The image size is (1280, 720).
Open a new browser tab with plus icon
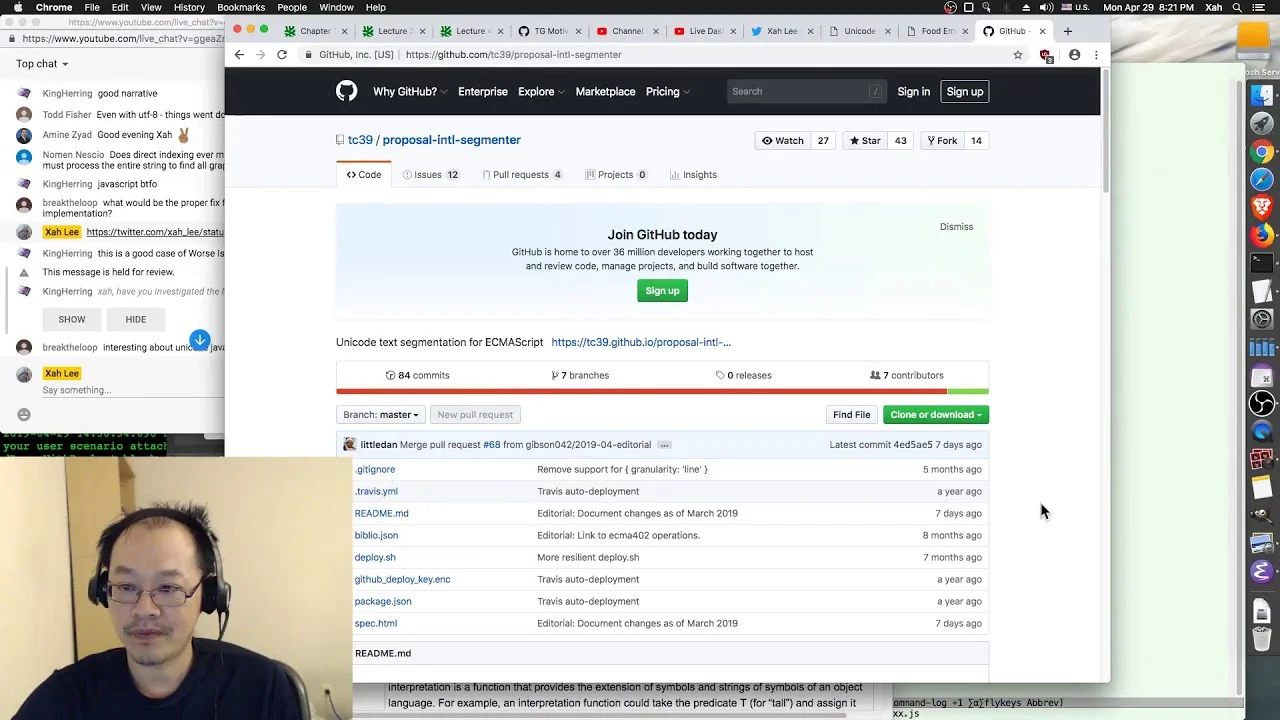[1067, 31]
